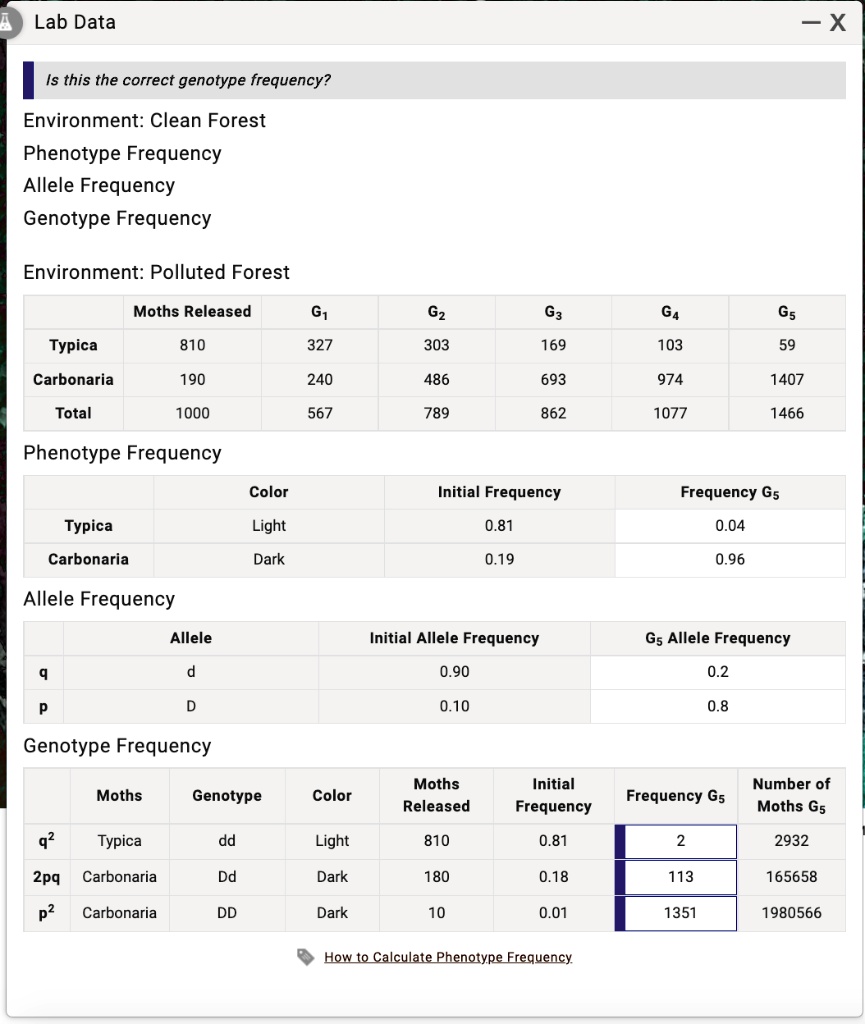This screenshot has width=865, height=1024.
Task: Select the G5 column header in moths table
Action: click(x=786, y=311)
